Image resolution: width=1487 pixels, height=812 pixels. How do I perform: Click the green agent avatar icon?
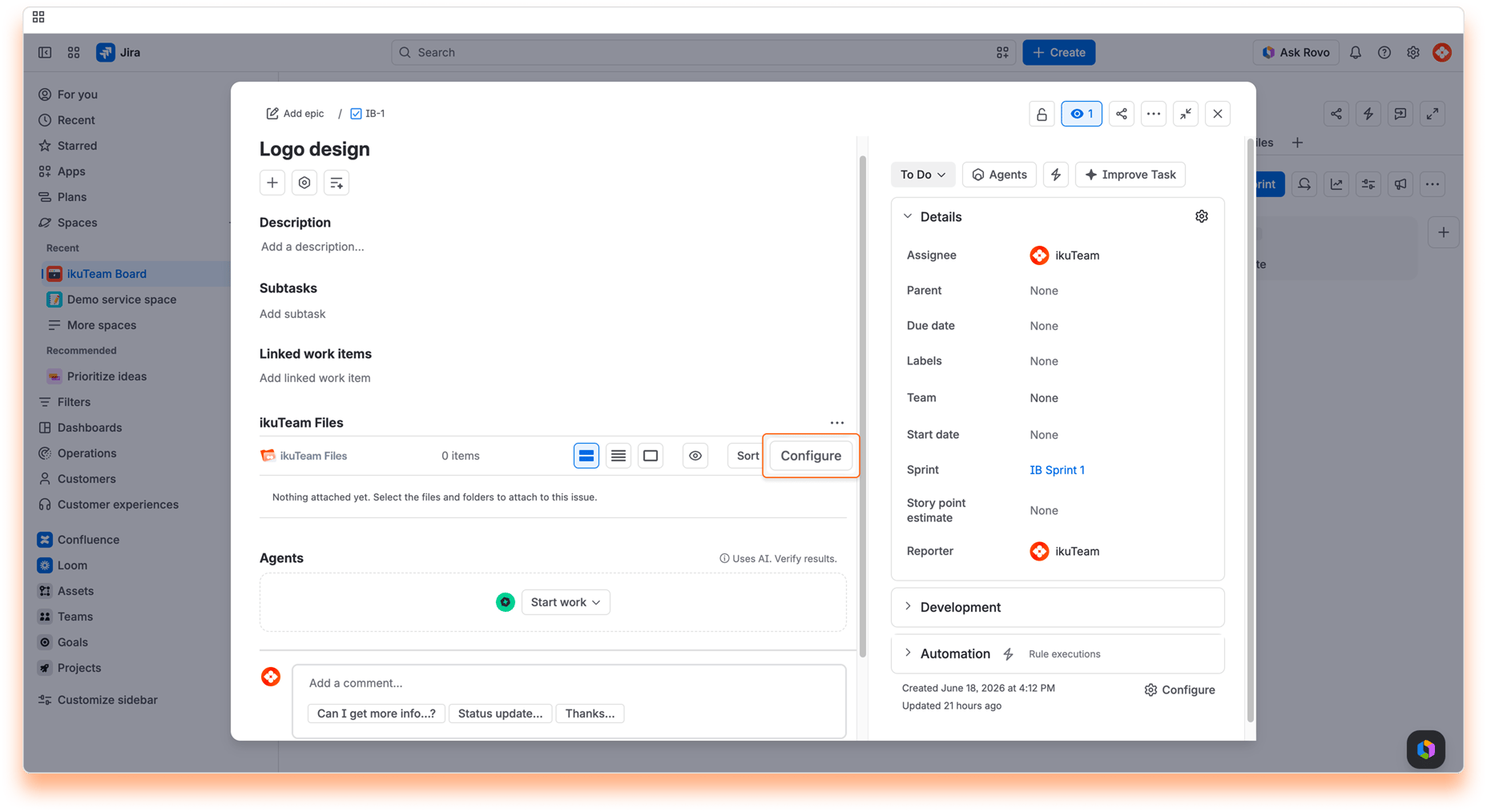tap(506, 602)
